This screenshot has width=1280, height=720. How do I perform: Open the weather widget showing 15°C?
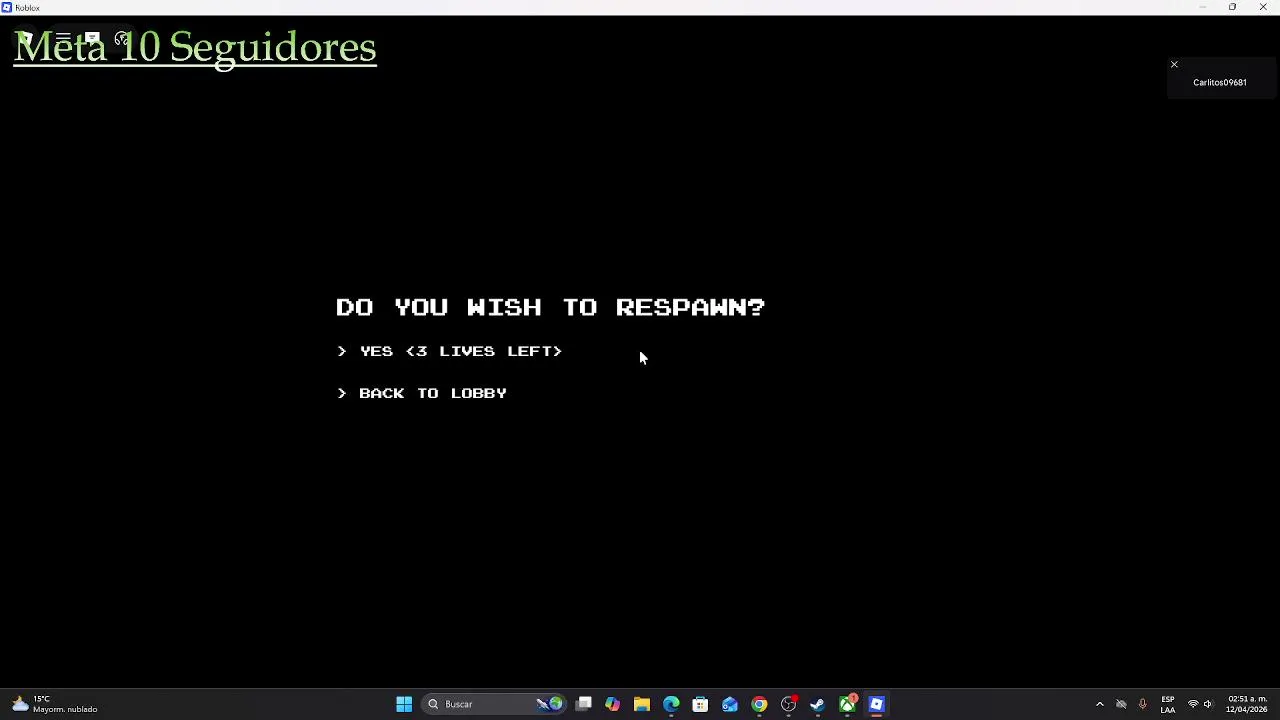click(54, 704)
